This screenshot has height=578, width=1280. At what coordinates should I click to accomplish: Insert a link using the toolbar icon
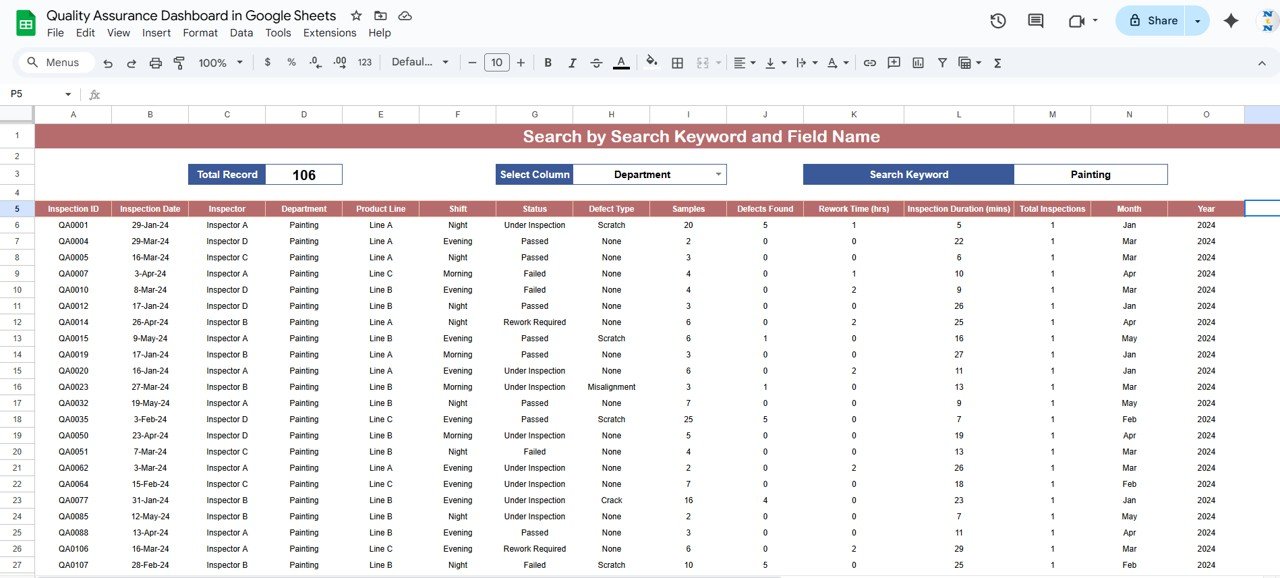click(x=869, y=63)
